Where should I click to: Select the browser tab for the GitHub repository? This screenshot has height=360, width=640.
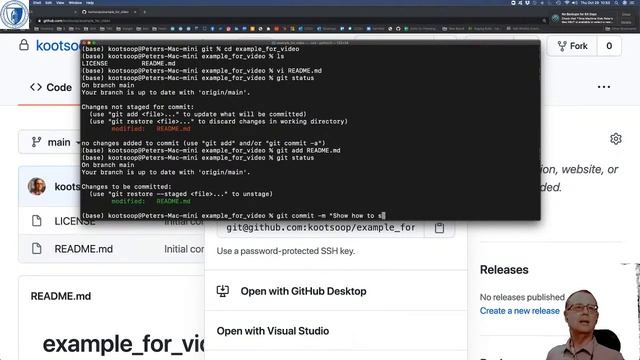[x=109, y=12]
